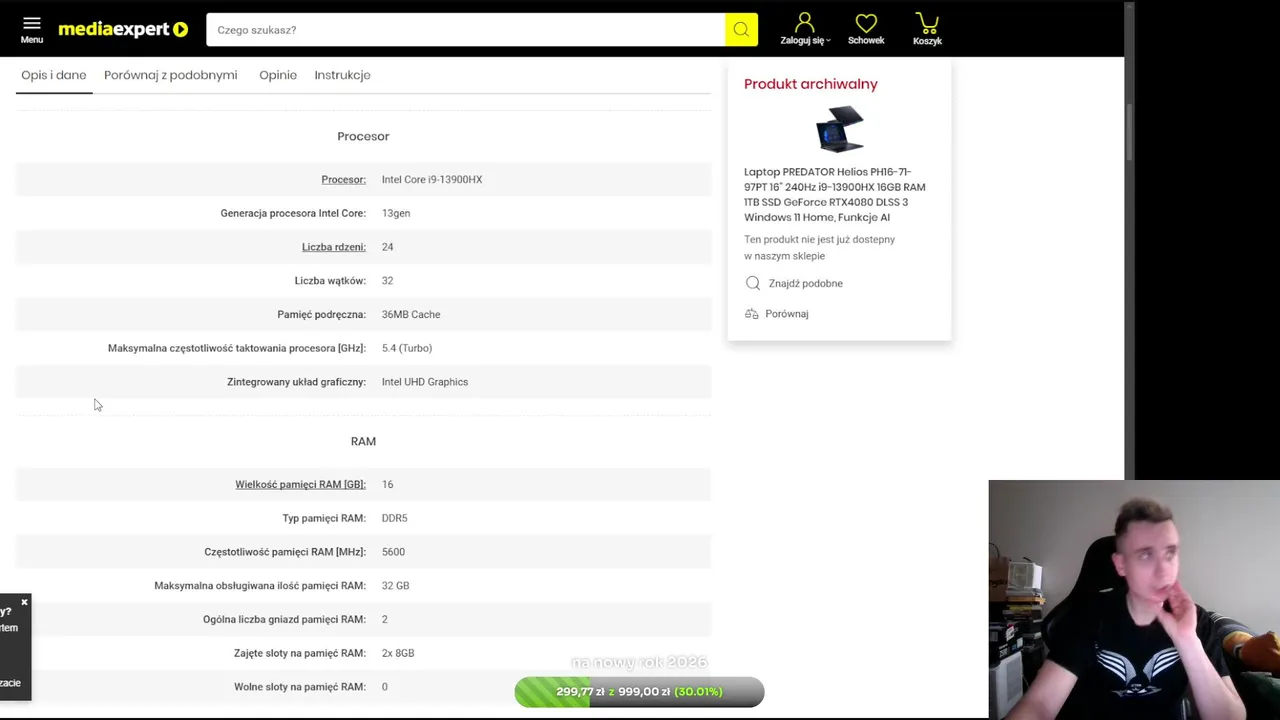1280x720 pixels.
Task: Click the Znajdź podobne link text
Action: tap(805, 284)
